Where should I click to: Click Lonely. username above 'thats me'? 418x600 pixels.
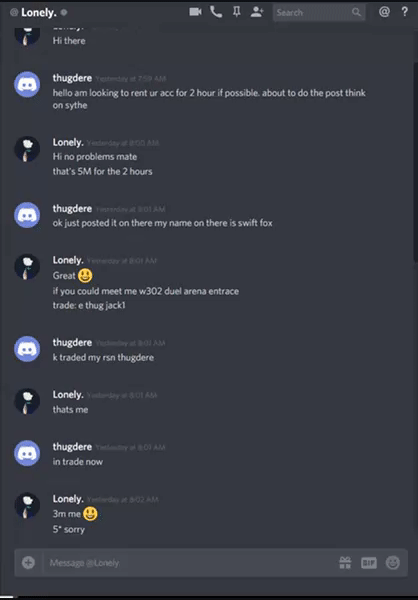tap(68, 395)
